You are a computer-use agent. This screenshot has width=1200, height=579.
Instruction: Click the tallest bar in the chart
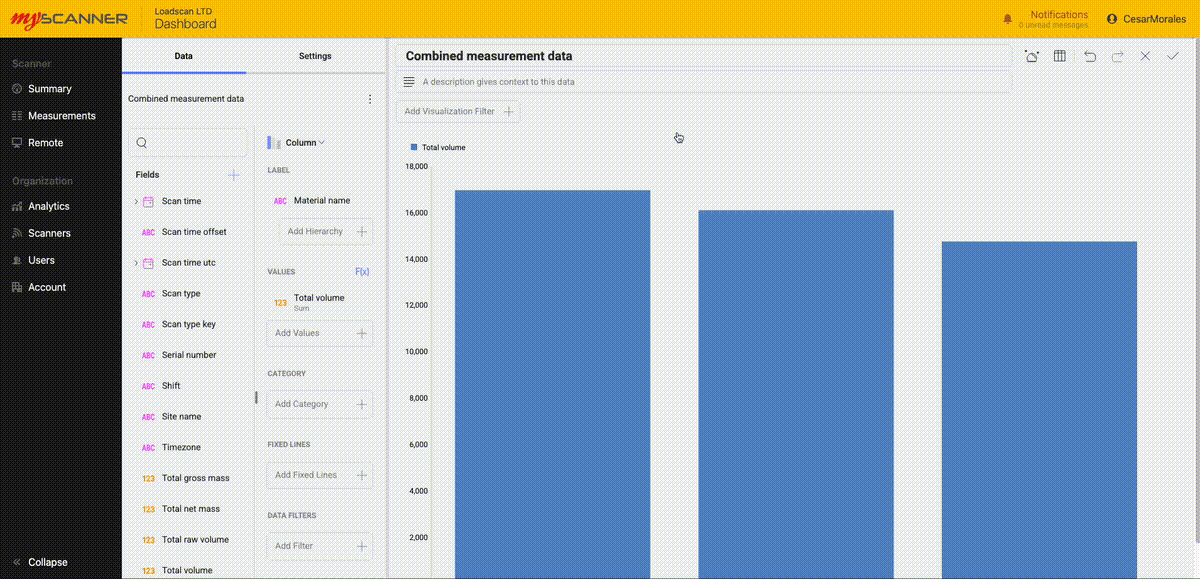tap(552, 384)
